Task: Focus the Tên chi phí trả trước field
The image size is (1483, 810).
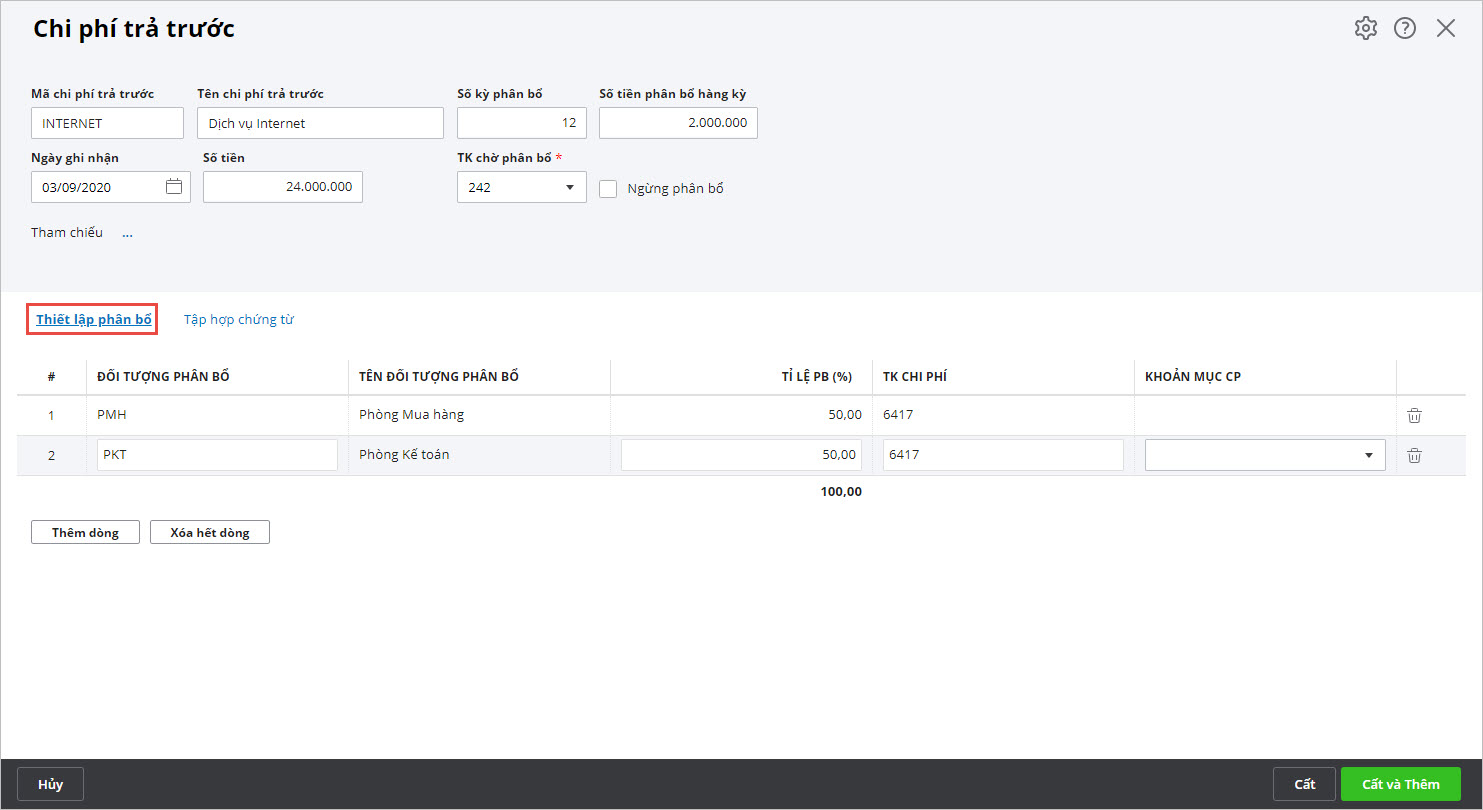Action: click(320, 123)
